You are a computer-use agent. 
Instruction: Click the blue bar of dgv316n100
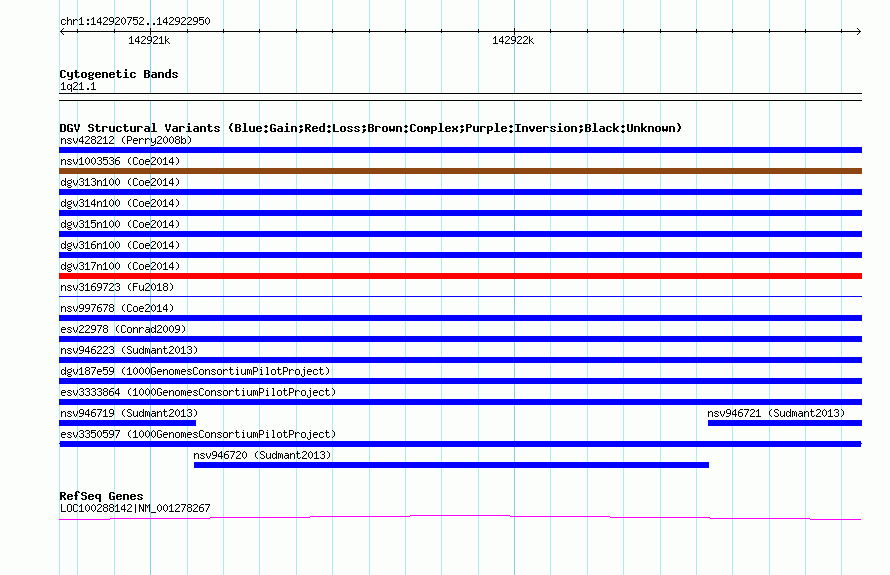coord(460,255)
